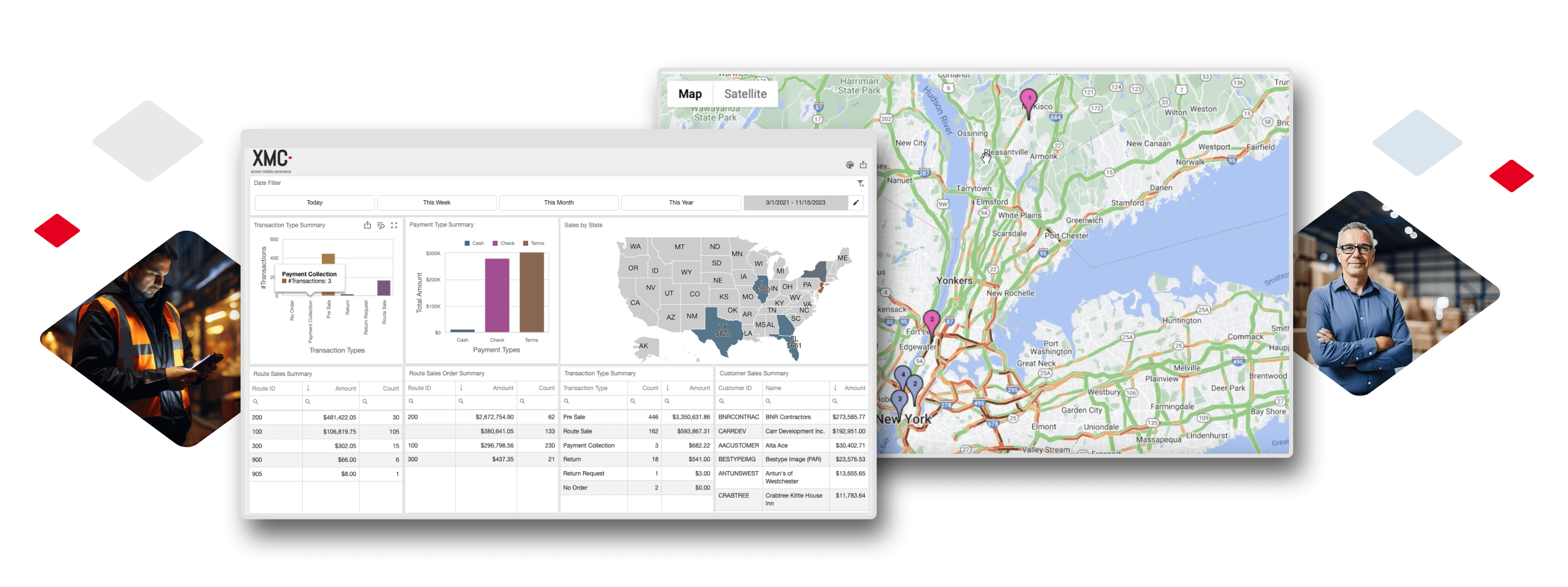Clear the date filter with the funnel icon
This screenshot has width=1568, height=587.
click(860, 183)
